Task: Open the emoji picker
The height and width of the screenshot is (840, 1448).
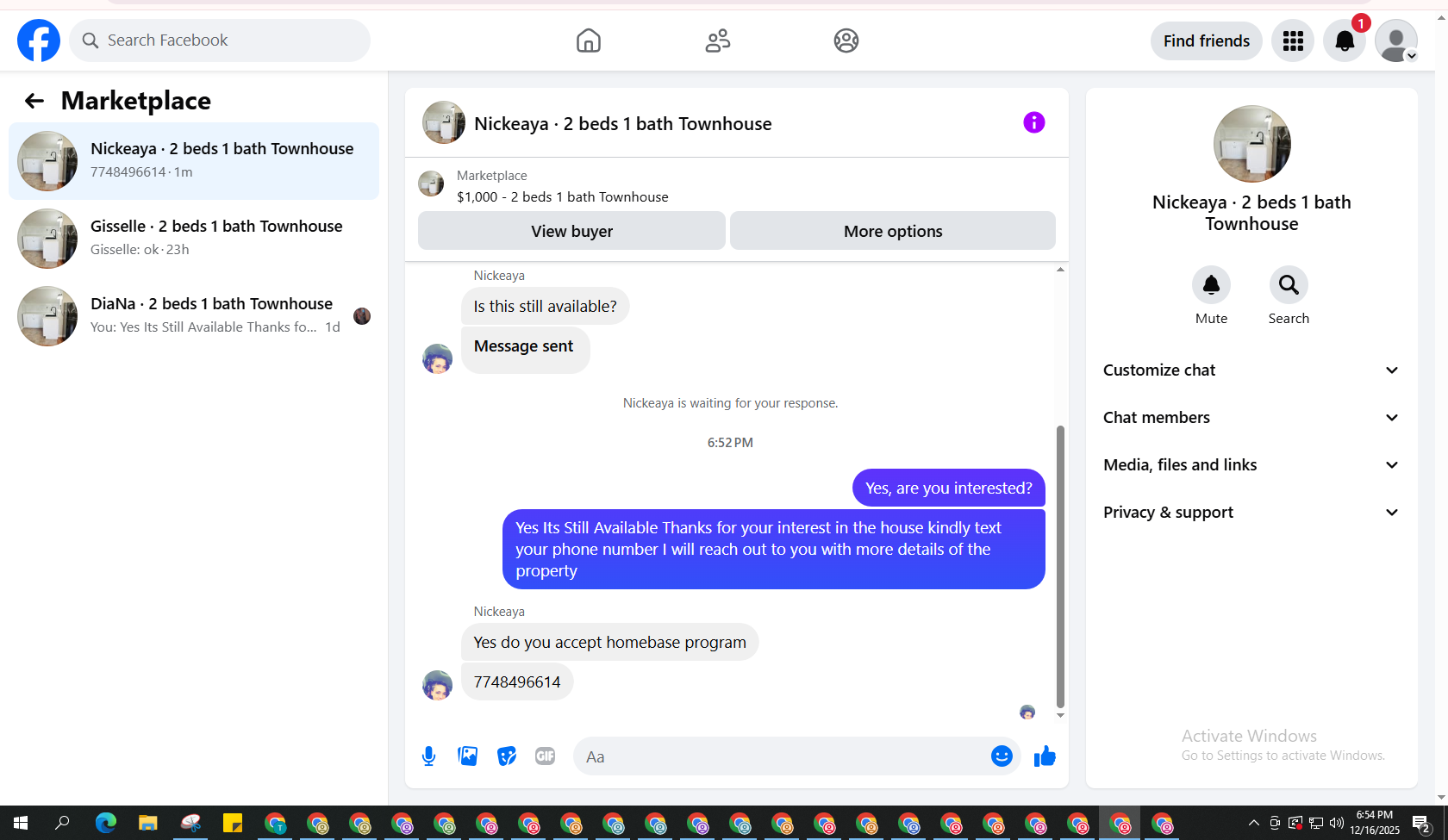Action: tap(1002, 756)
